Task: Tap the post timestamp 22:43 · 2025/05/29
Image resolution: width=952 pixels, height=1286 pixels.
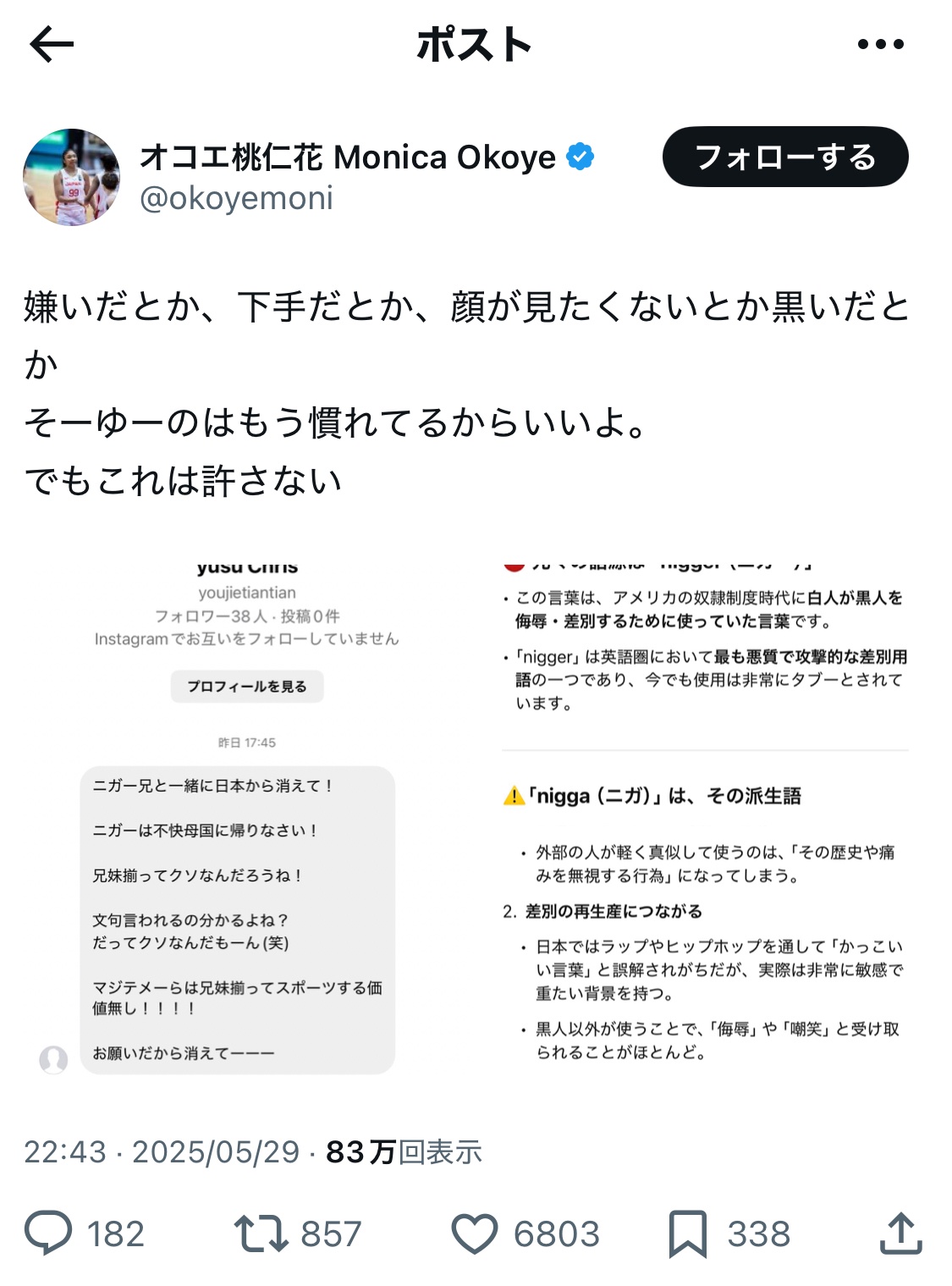Action: pos(162,1151)
